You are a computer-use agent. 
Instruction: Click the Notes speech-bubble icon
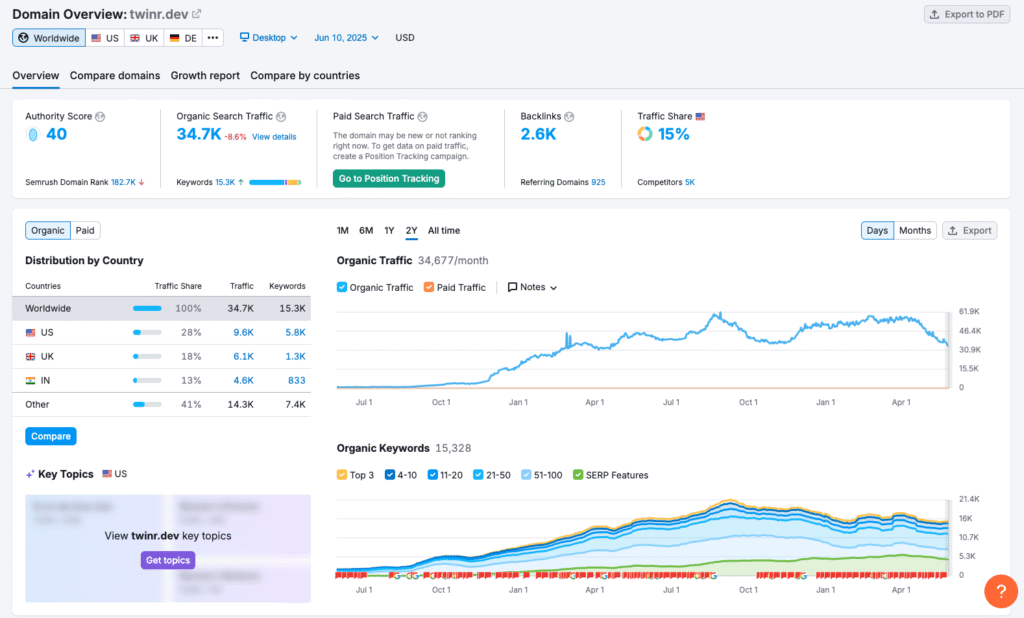tap(513, 287)
